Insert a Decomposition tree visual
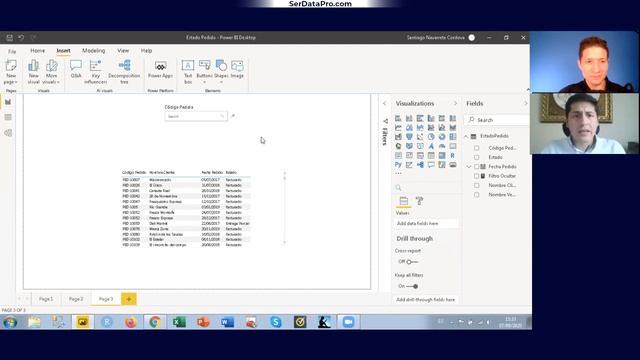 coord(124,72)
